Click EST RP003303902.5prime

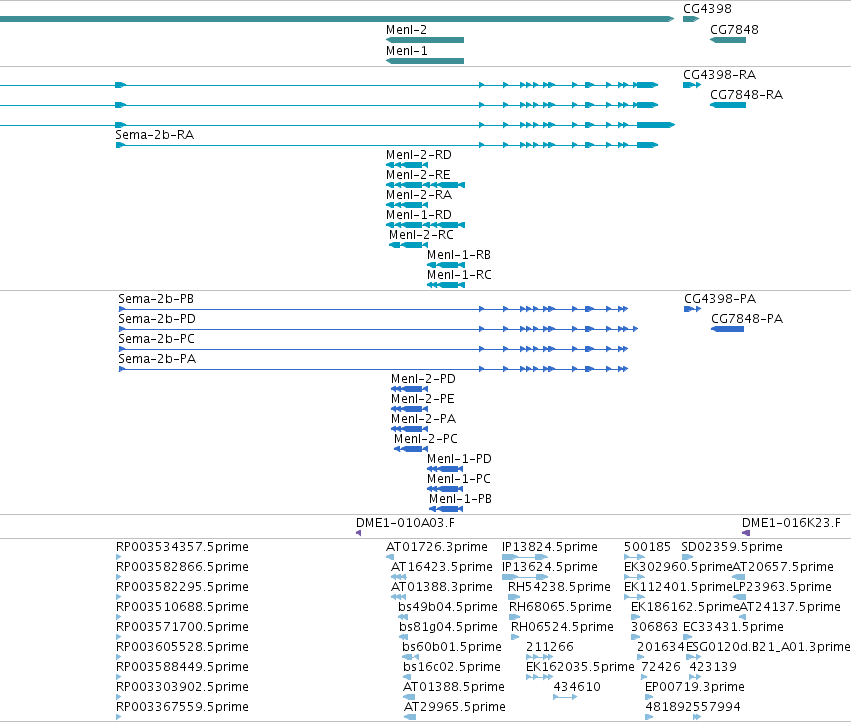pyautogui.click(x=119, y=697)
